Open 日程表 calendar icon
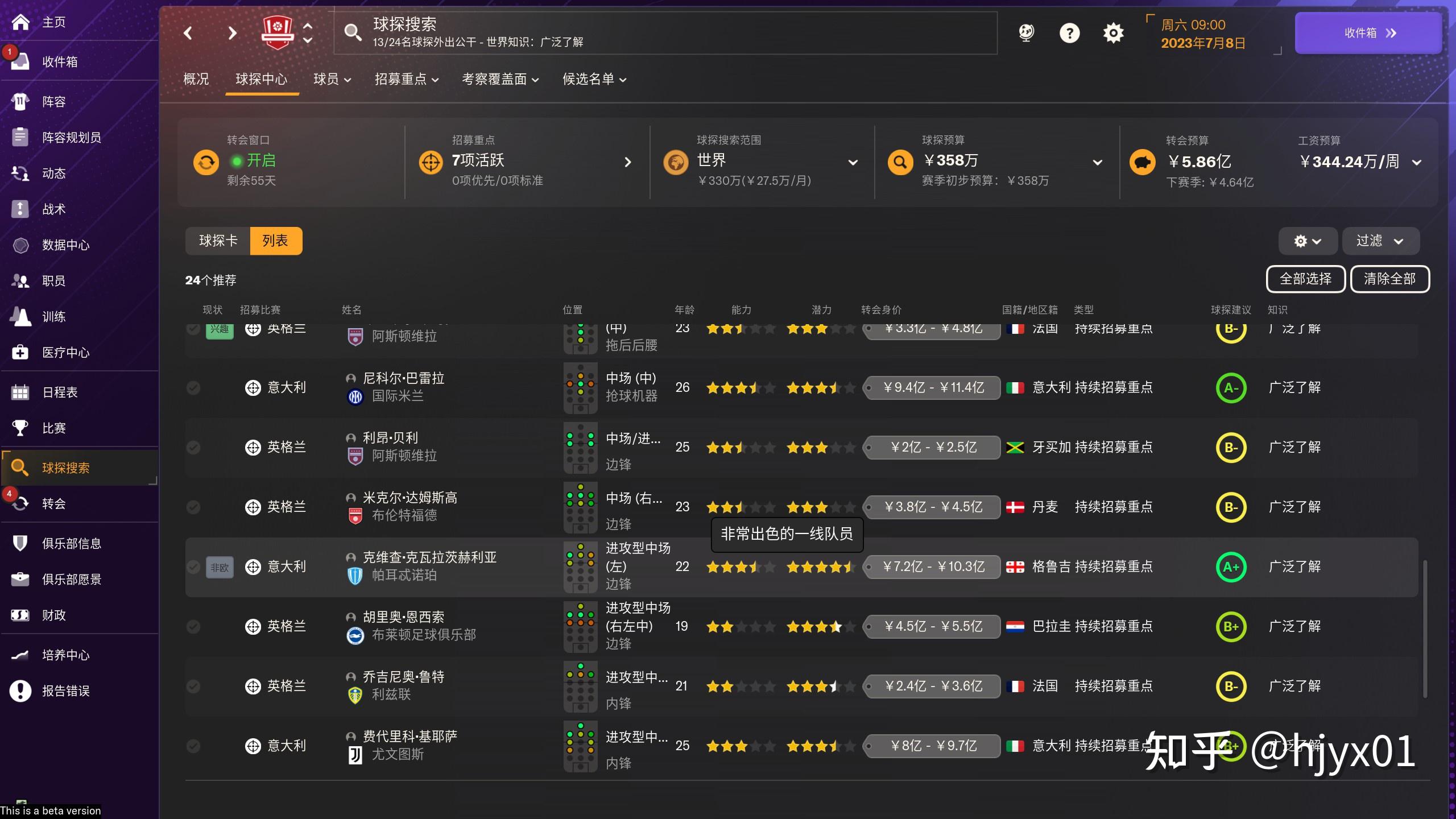 [20, 392]
